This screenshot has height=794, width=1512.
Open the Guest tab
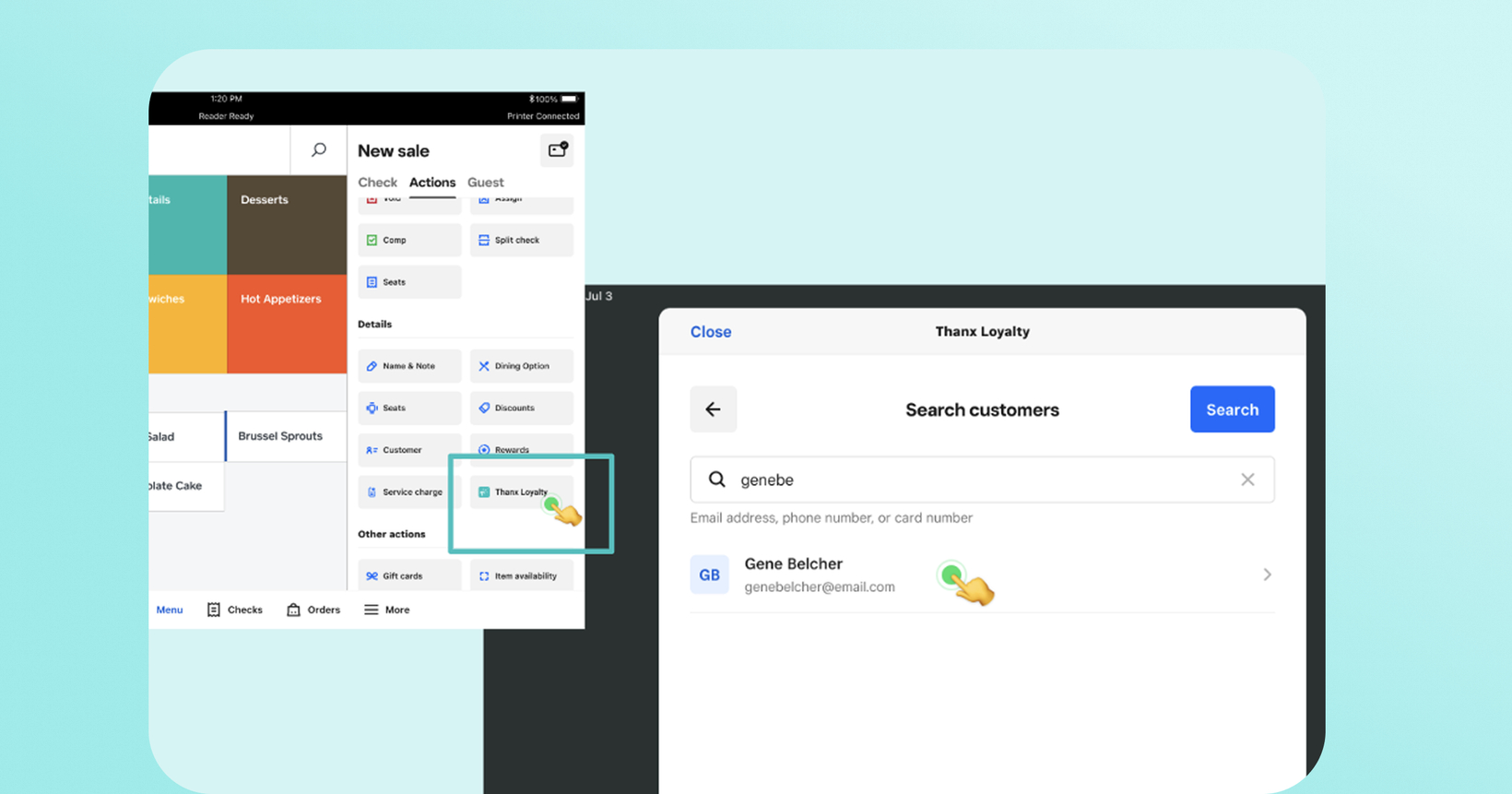pos(486,183)
